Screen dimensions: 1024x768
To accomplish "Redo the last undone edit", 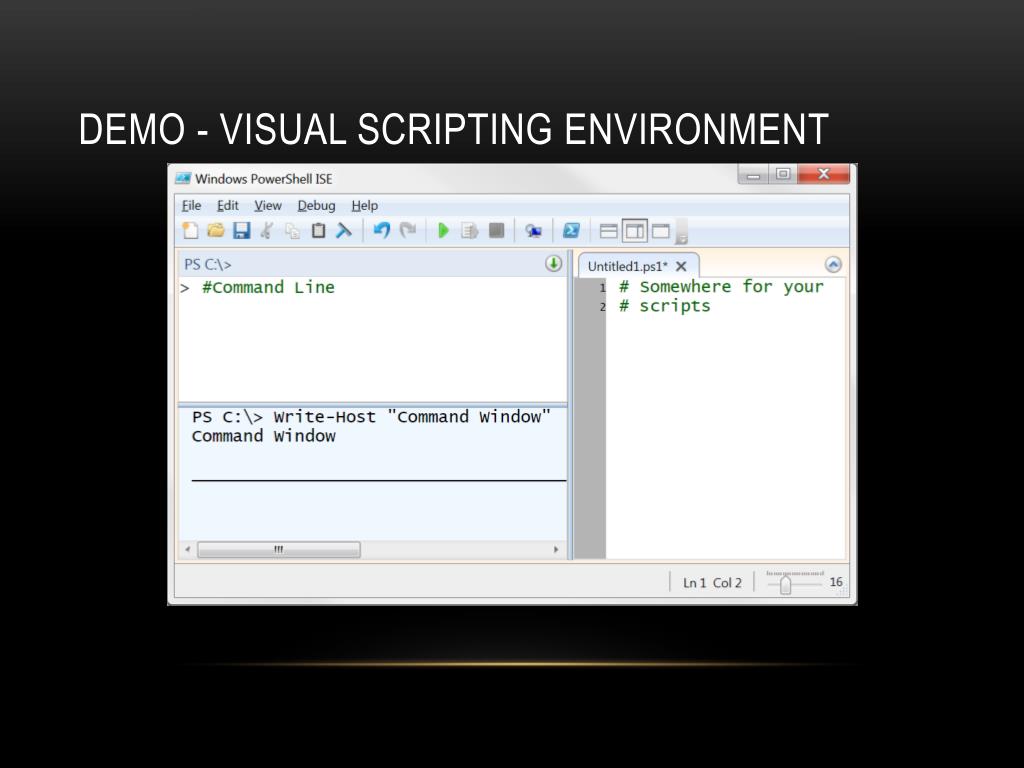I will pos(408,231).
